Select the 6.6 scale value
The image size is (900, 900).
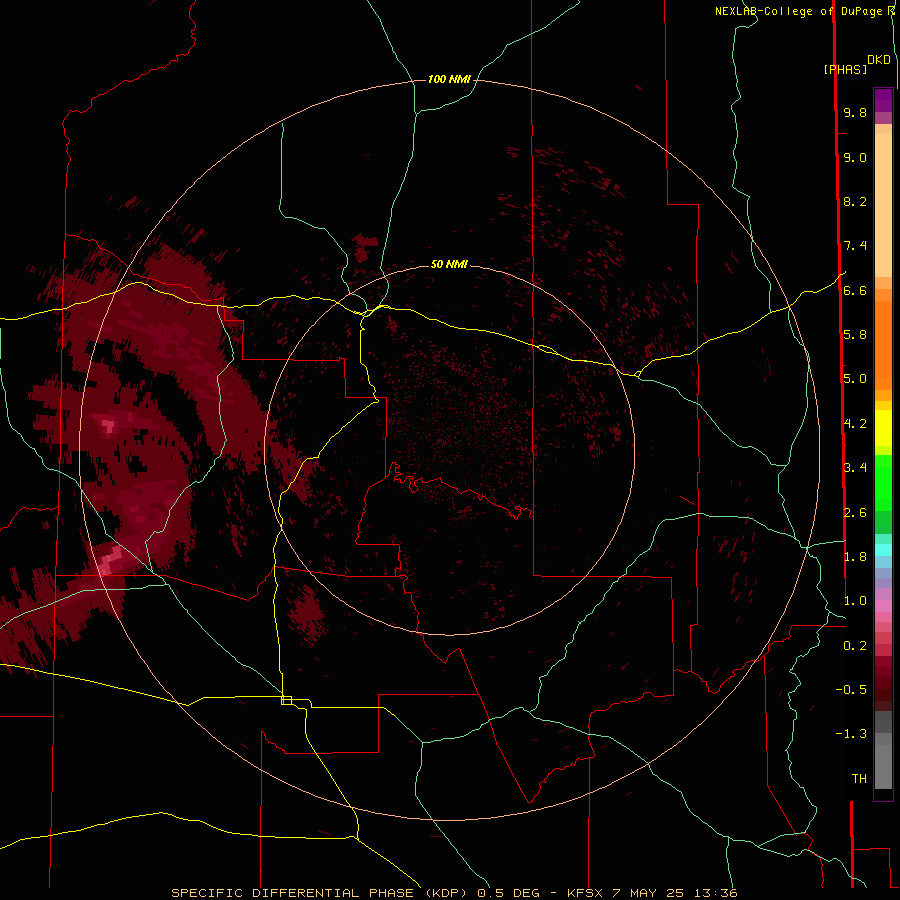[855, 290]
